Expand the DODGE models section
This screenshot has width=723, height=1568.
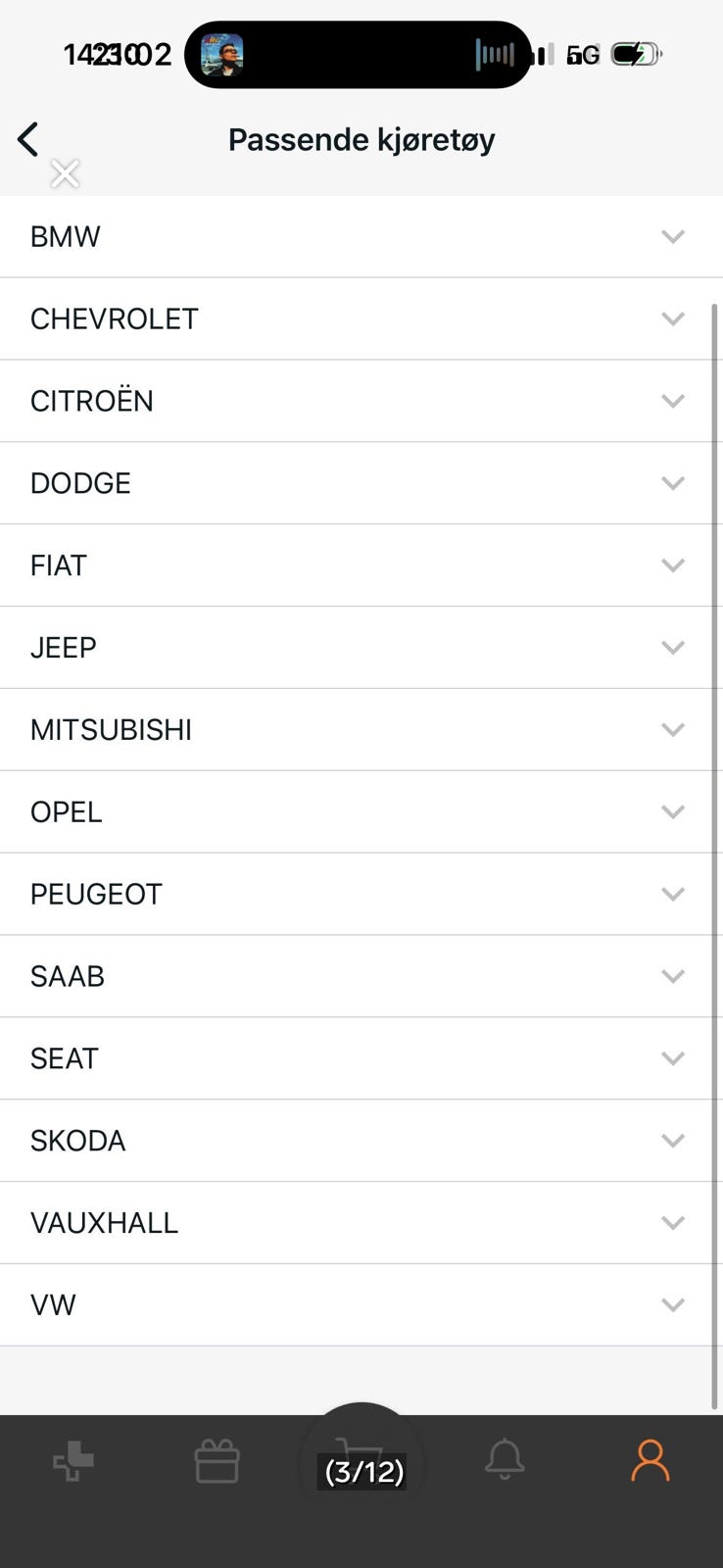coord(672,483)
